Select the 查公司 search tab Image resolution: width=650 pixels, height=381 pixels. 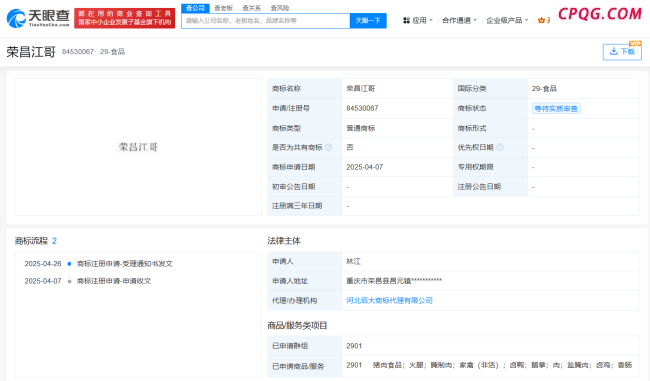click(x=195, y=8)
